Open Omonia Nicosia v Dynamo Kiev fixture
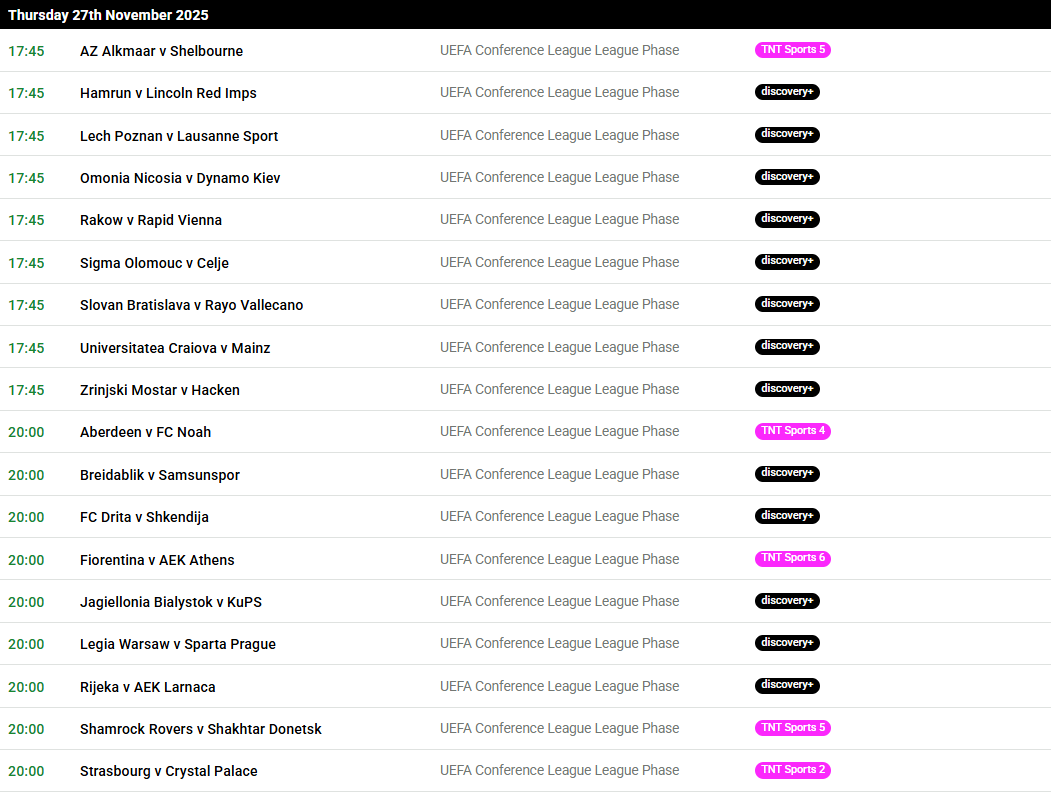The width and height of the screenshot is (1051, 794). (180, 178)
